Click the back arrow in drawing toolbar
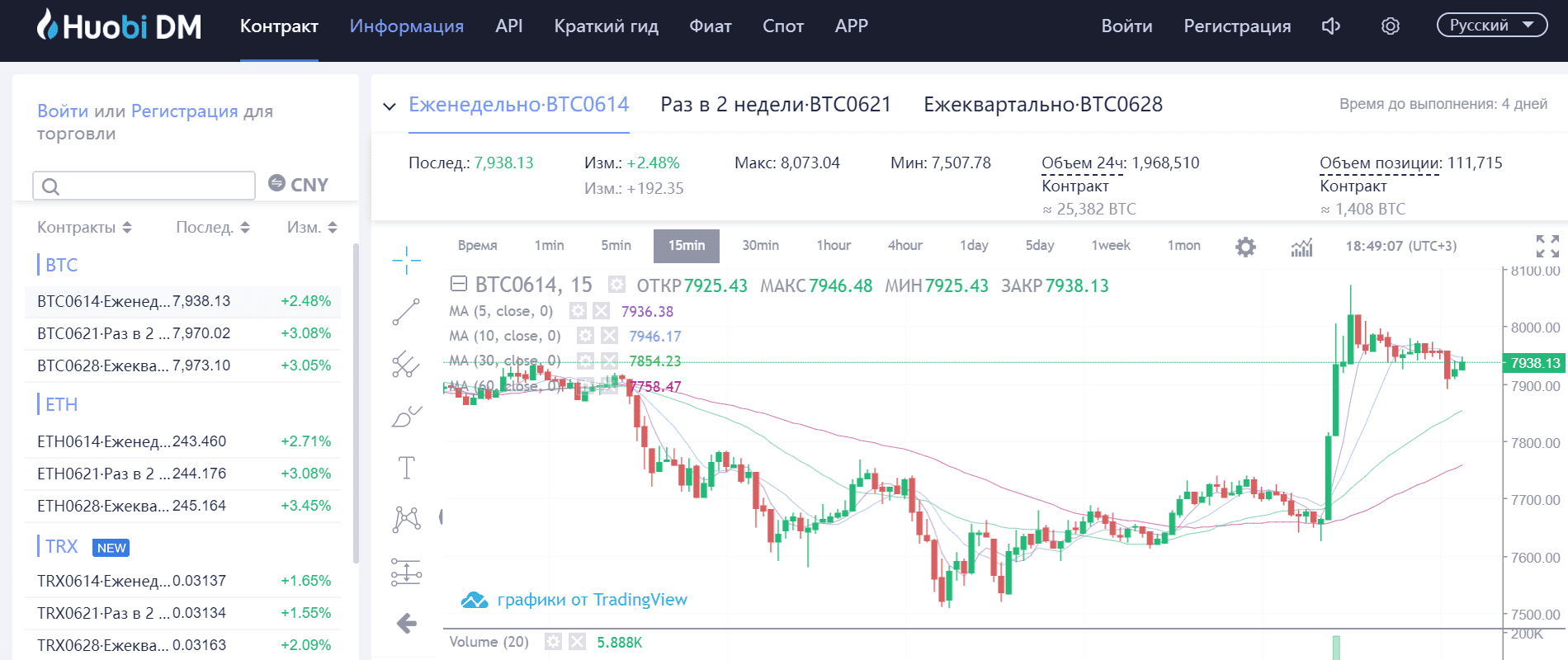This screenshot has height=660, width=1568. [x=406, y=623]
